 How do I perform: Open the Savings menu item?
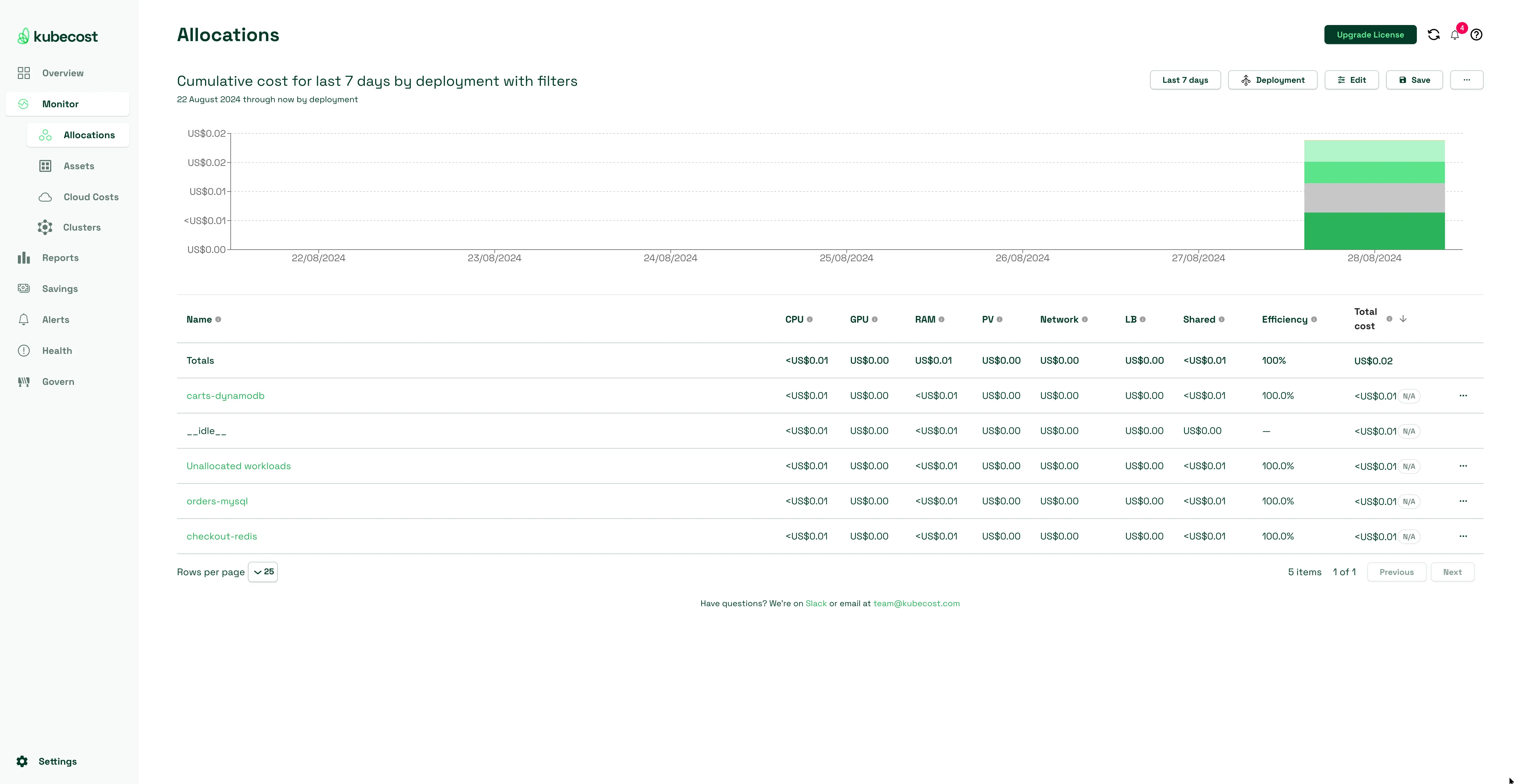coord(59,288)
